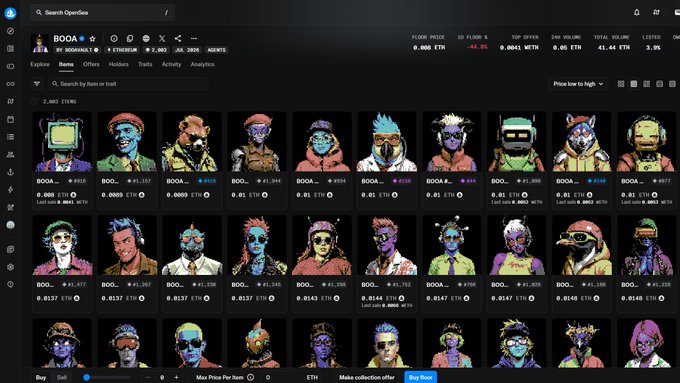Open the anchor icon in the sidebar
680x383 pixels.
[10, 172]
